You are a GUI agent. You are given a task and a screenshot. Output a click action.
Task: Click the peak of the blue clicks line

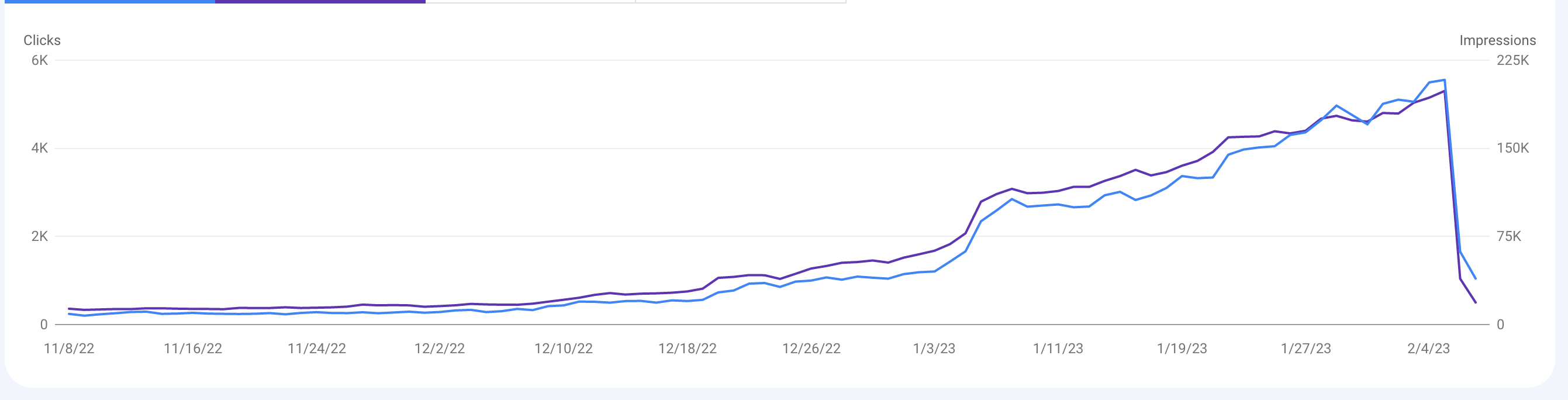pyautogui.click(x=1445, y=80)
